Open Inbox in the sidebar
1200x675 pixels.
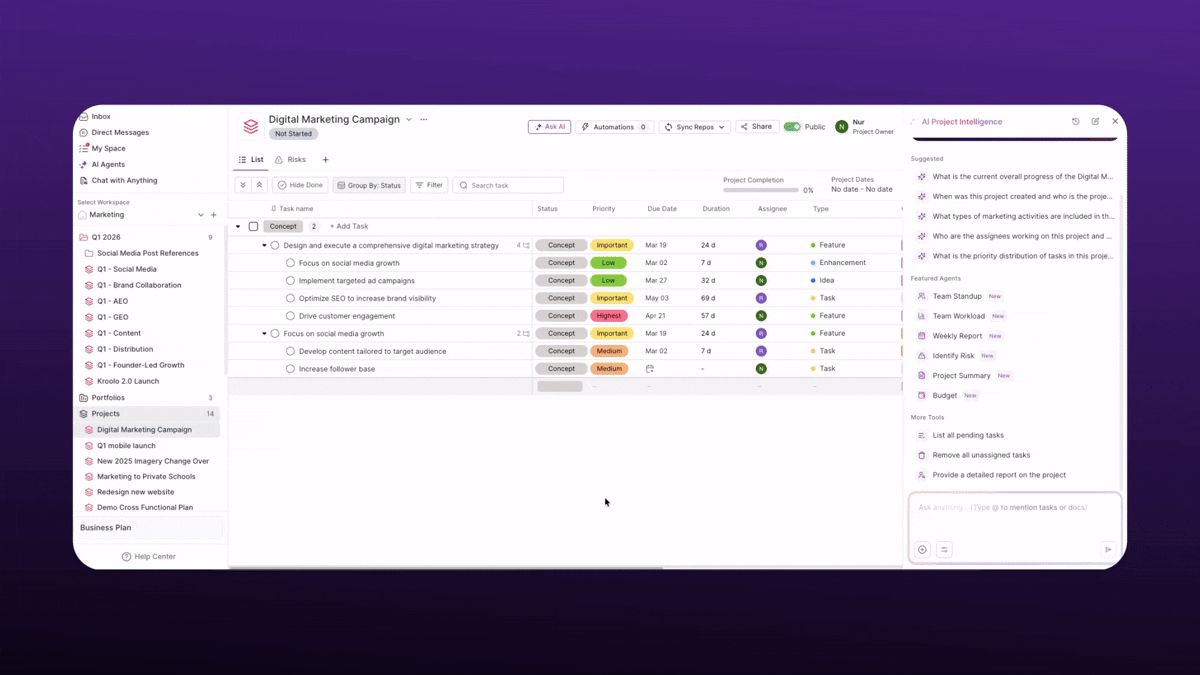tap(100, 117)
